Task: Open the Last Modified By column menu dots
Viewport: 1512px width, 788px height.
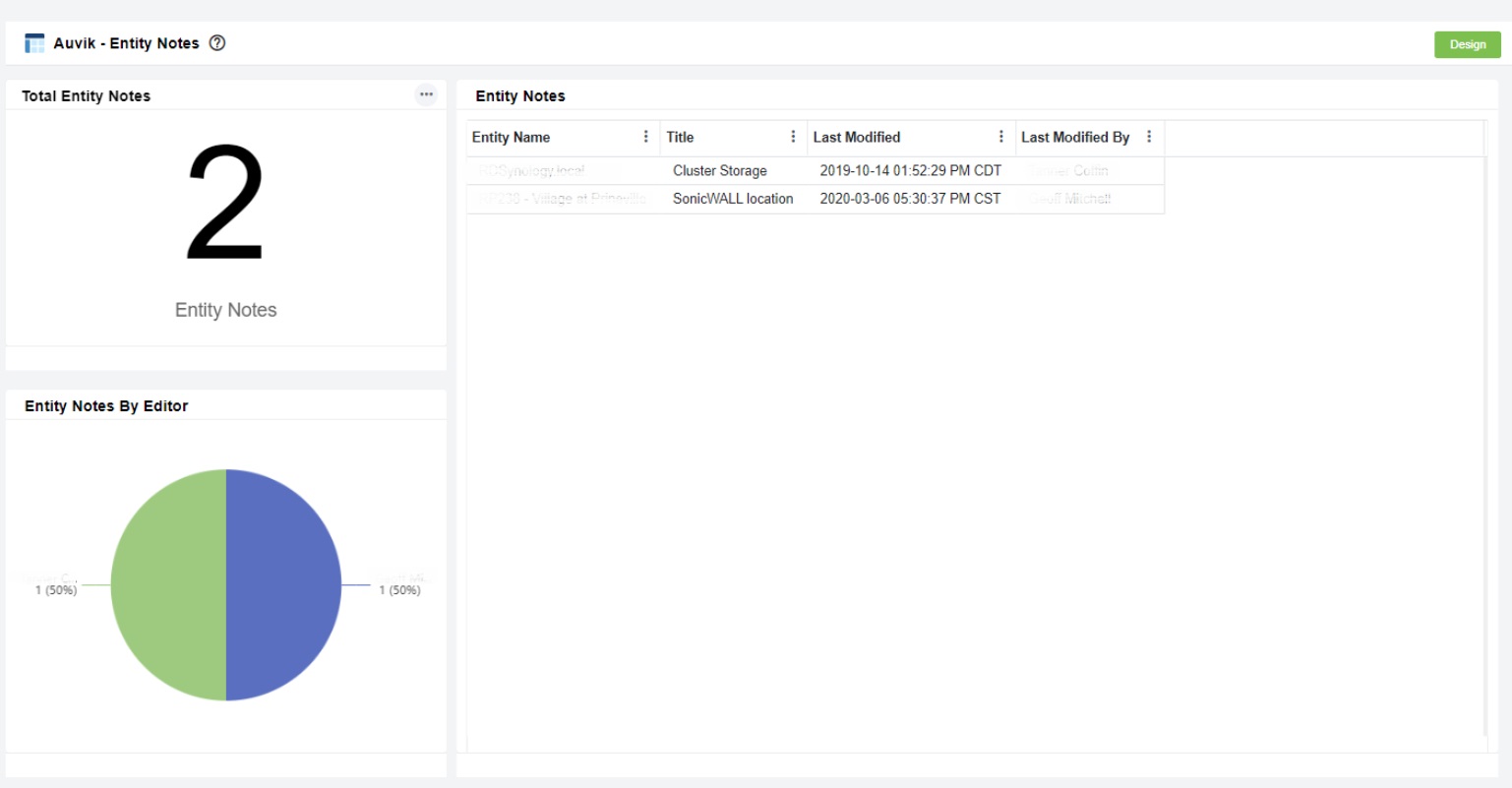Action: click(1149, 137)
